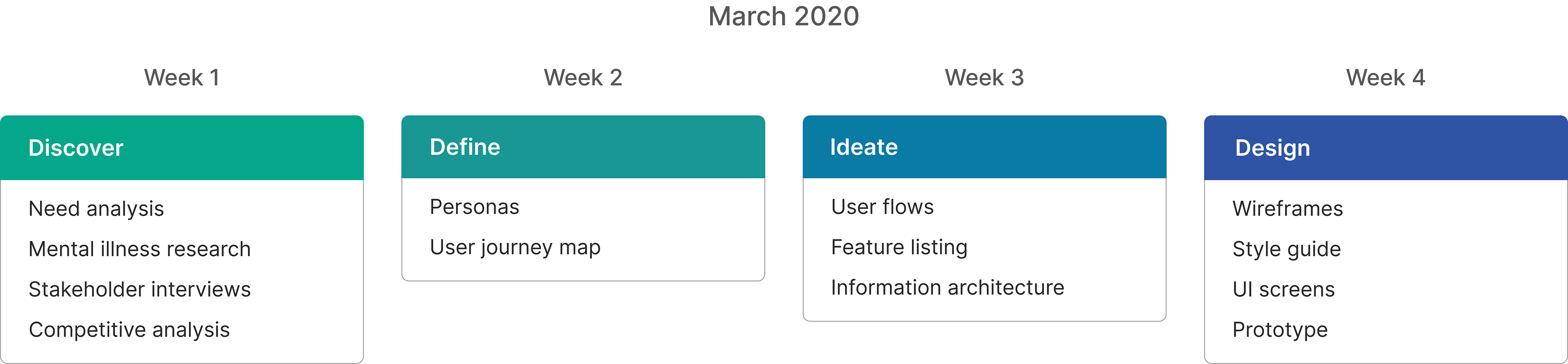Select the Week 4 label

tap(1385, 77)
